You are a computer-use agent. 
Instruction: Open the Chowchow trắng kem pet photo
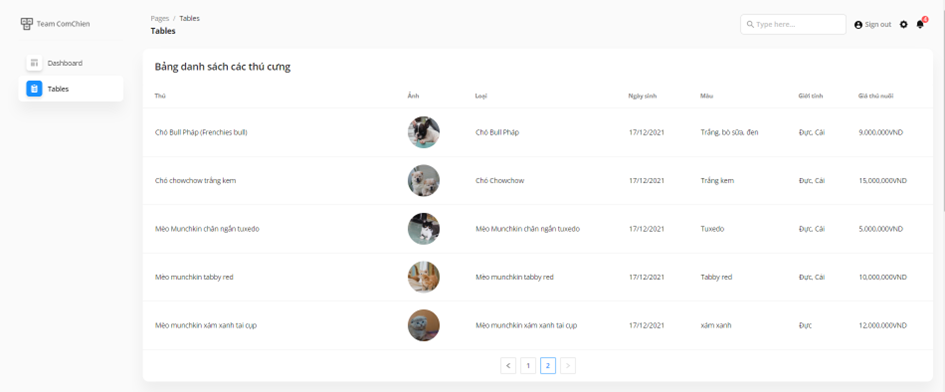[424, 180]
